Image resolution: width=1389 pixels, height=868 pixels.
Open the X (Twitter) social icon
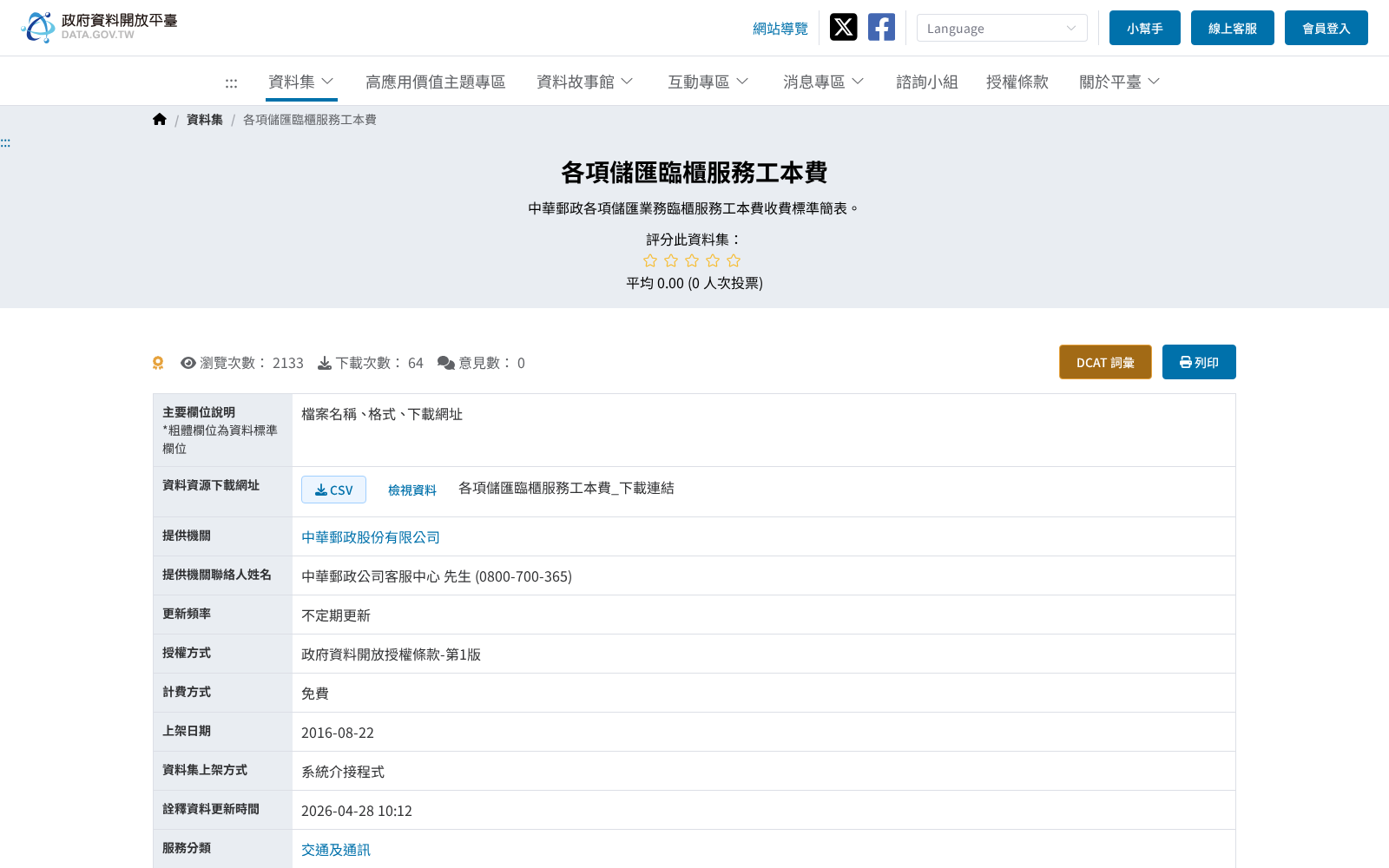[843, 27]
